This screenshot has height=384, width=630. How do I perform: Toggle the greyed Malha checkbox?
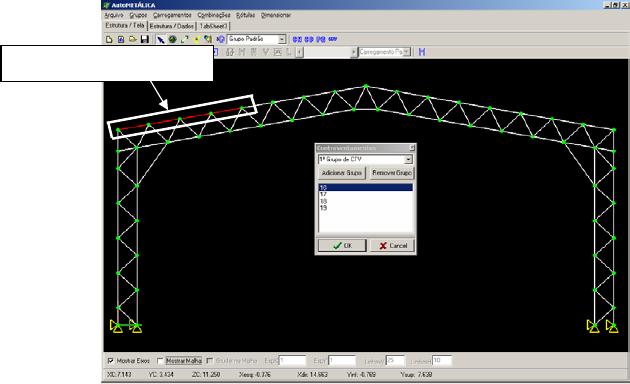pyautogui.click(x=209, y=361)
